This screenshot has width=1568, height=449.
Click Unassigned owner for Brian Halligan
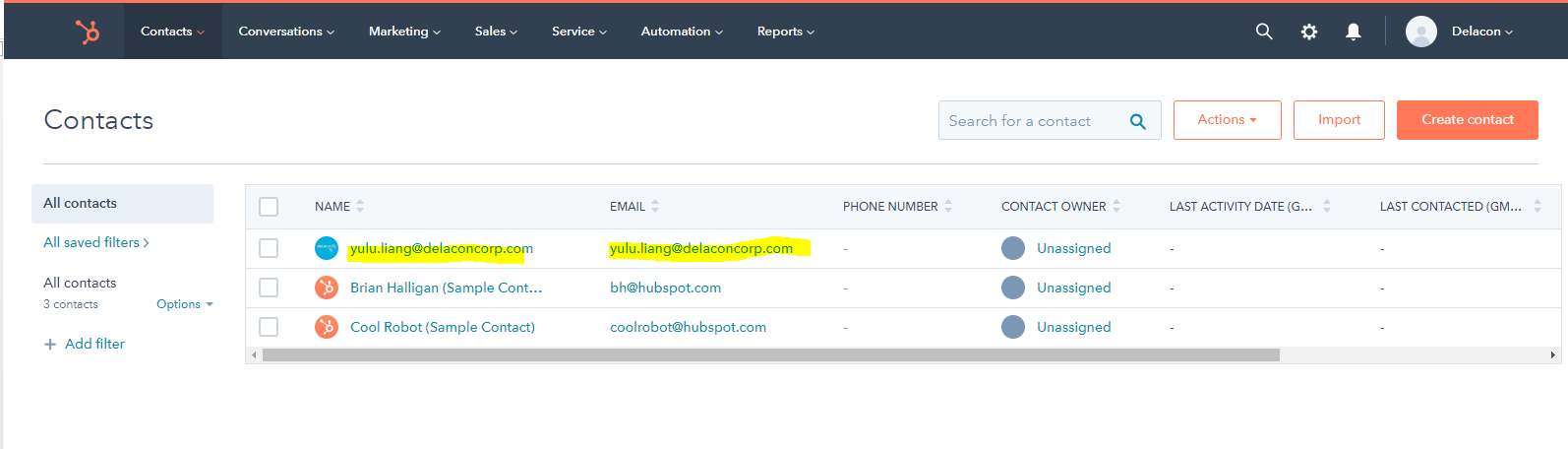click(x=1074, y=288)
